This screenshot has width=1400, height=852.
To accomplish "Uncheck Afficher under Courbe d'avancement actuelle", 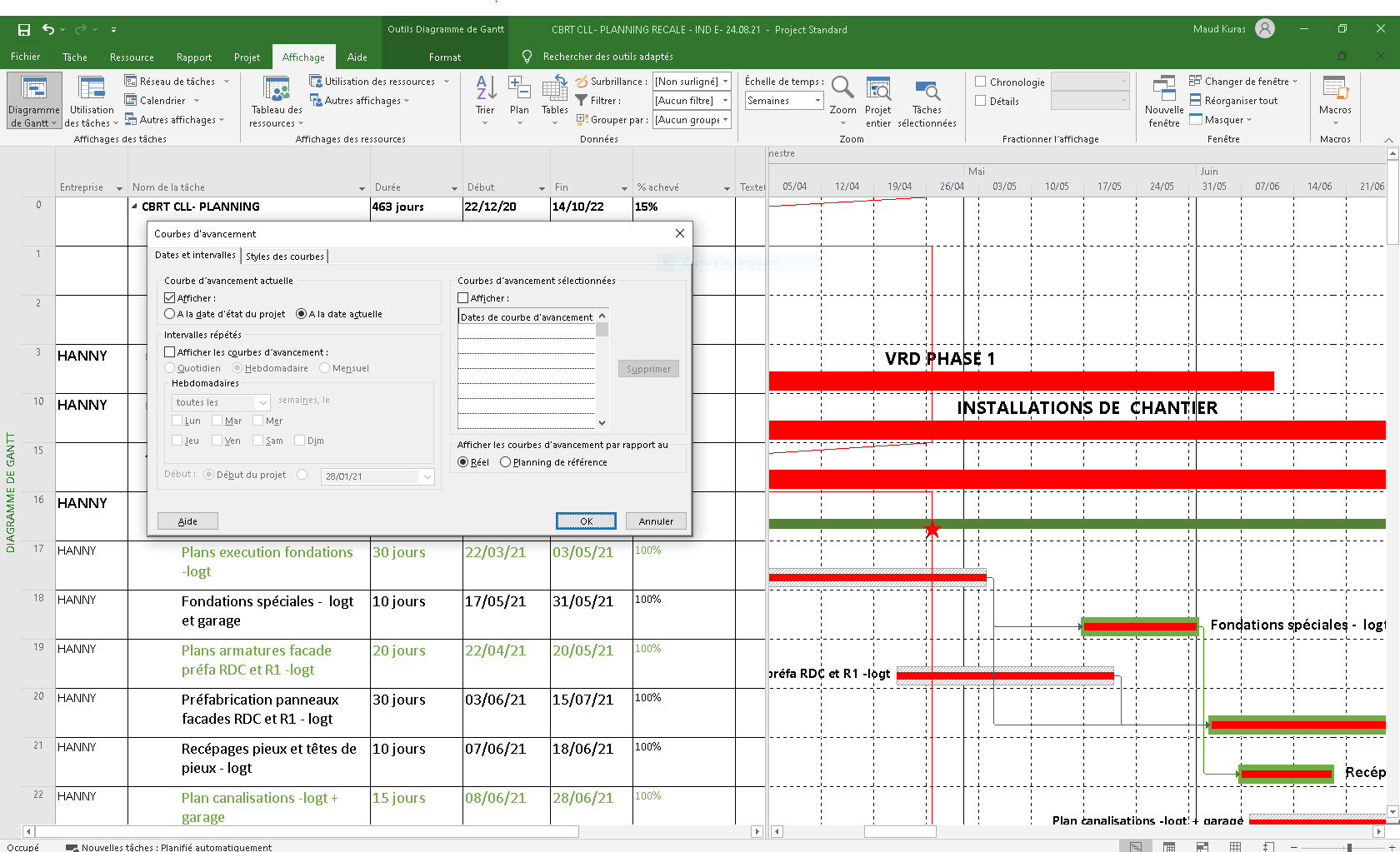I will coord(170,298).
